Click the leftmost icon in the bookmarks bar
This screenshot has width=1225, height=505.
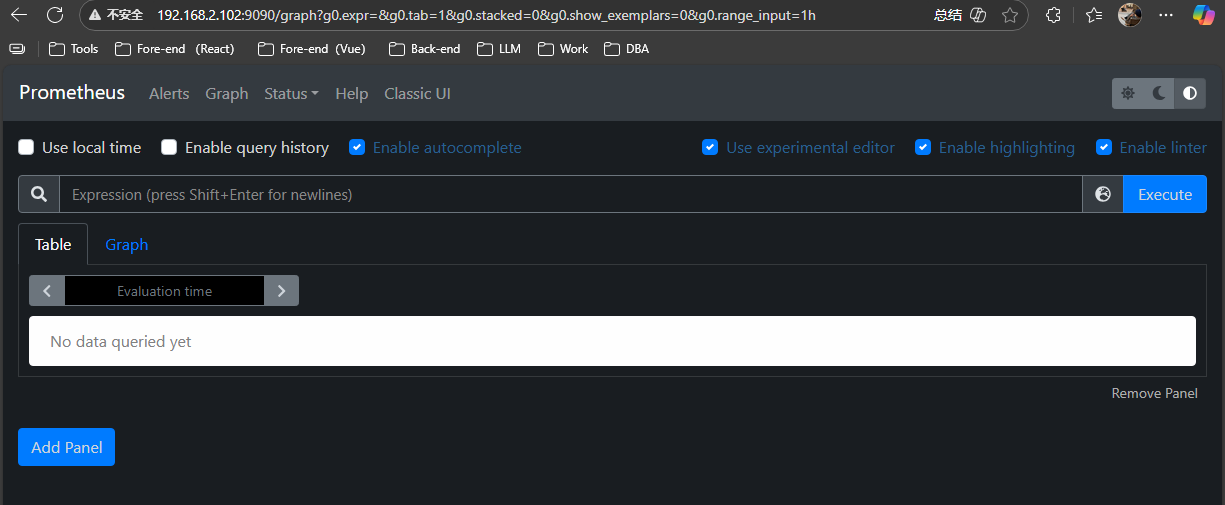pos(17,48)
